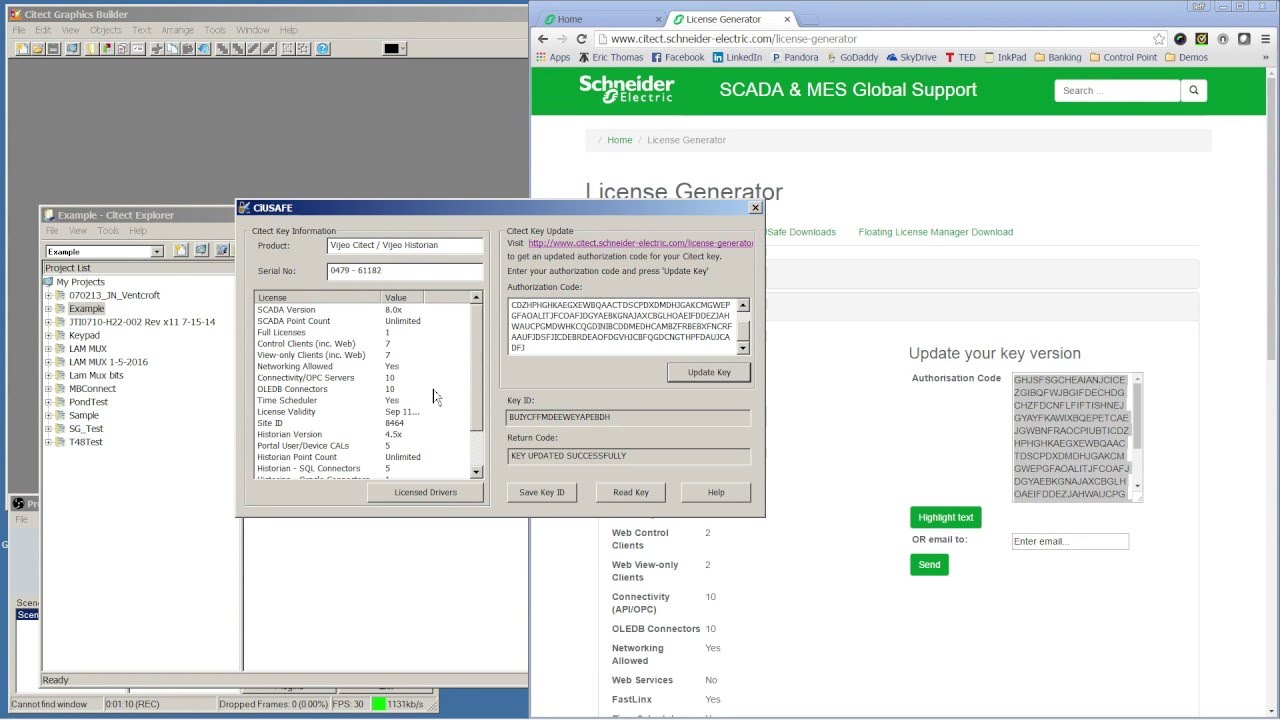Screen dimensions: 1280x720
Task: Click the license list vertical scrollbar
Action: (476, 385)
